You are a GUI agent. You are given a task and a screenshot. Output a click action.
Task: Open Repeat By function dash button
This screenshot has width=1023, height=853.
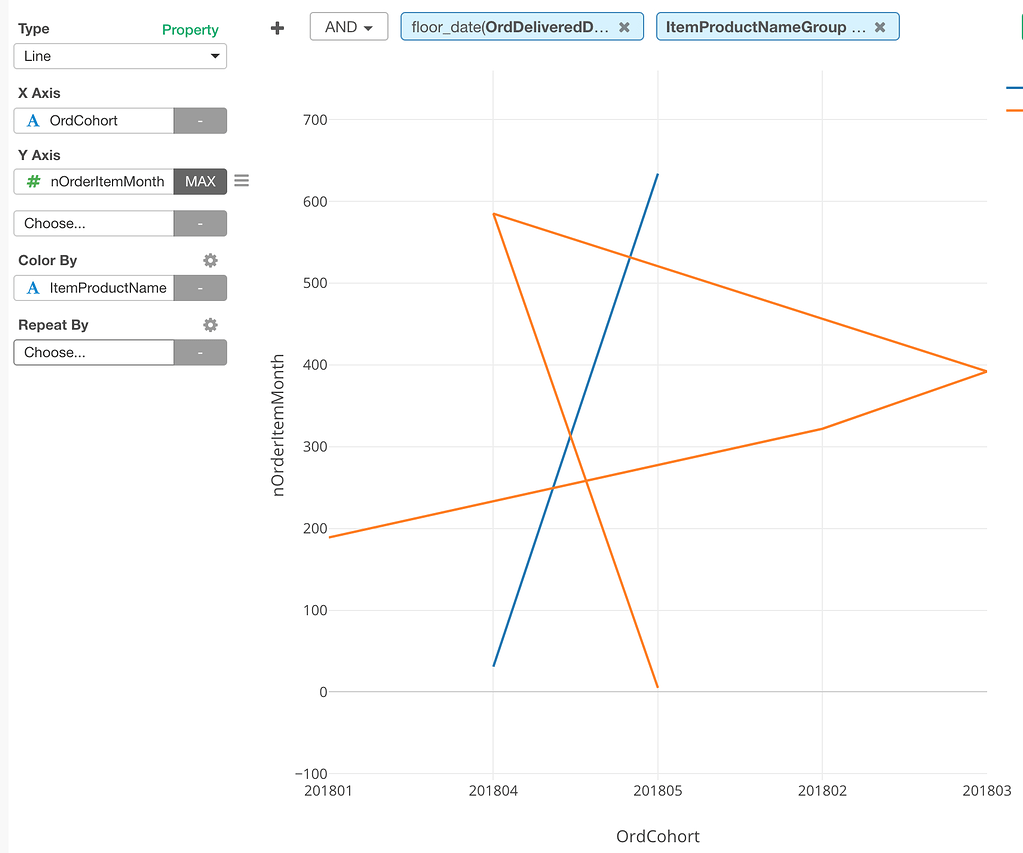pyautogui.click(x=200, y=352)
